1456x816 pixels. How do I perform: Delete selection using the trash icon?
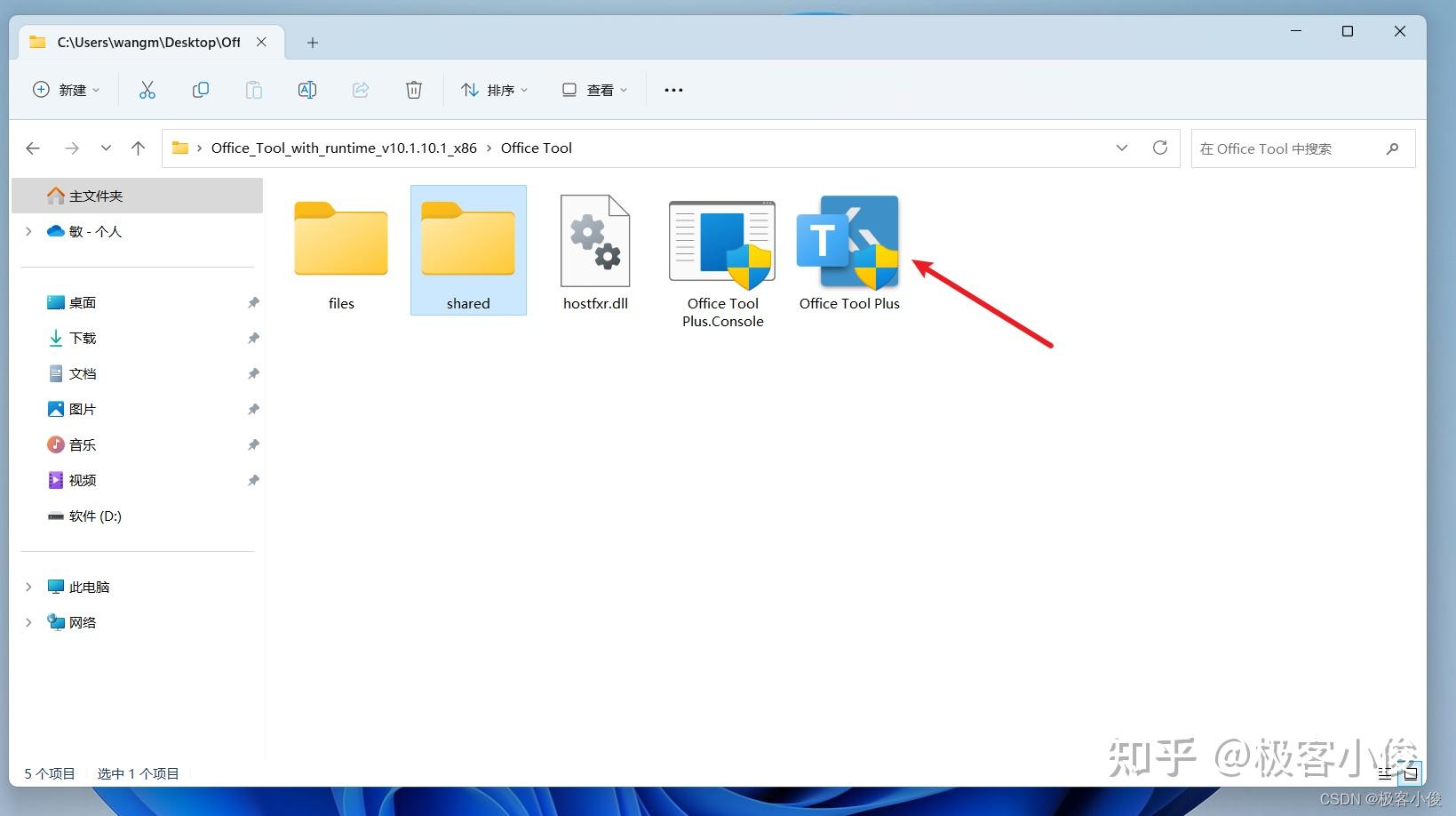point(413,89)
